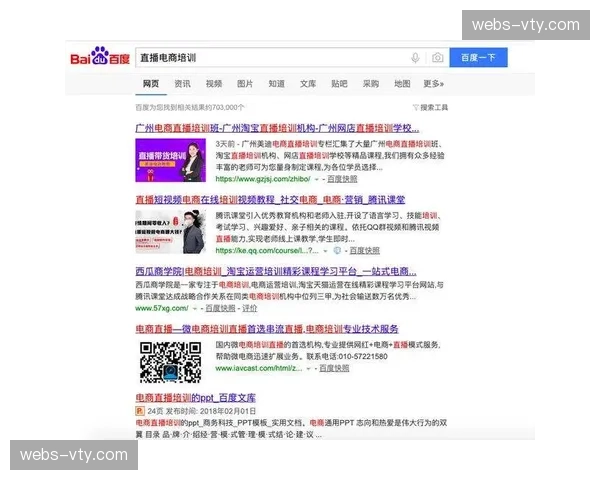Image resolution: width=600 pixels, height=480 pixels.
Task: Click verification badge icon beside ke.qq.com
Action: tap(337, 250)
